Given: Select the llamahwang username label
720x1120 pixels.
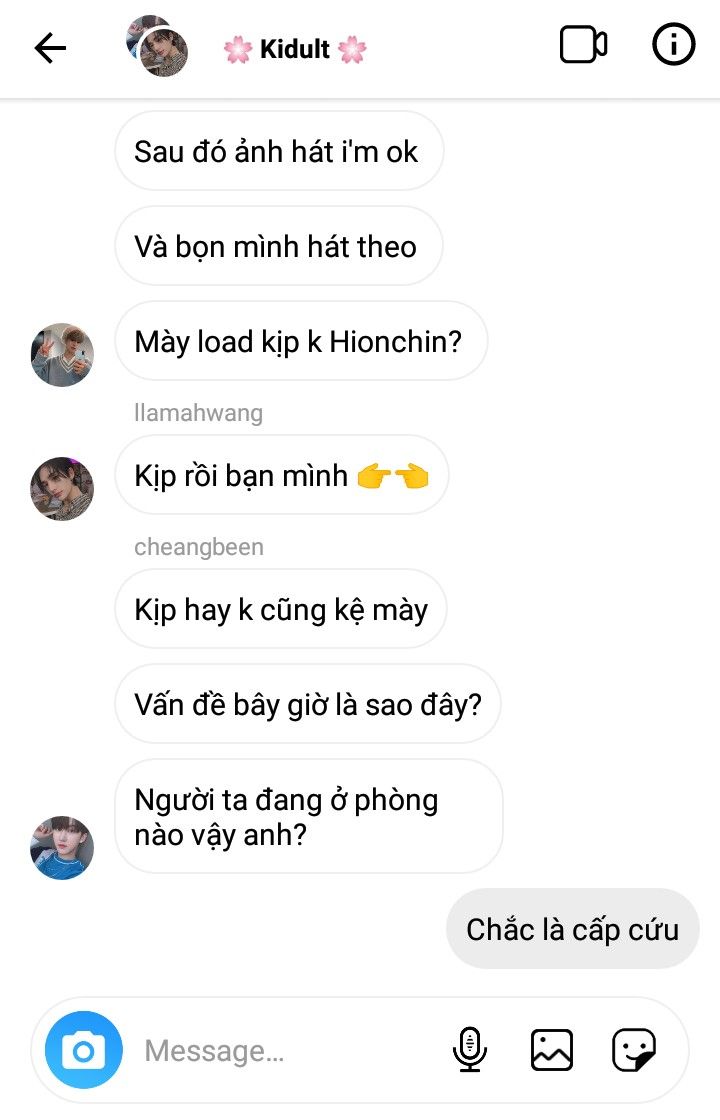Looking at the screenshot, I should pyautogui.click(x=198, y=413).
